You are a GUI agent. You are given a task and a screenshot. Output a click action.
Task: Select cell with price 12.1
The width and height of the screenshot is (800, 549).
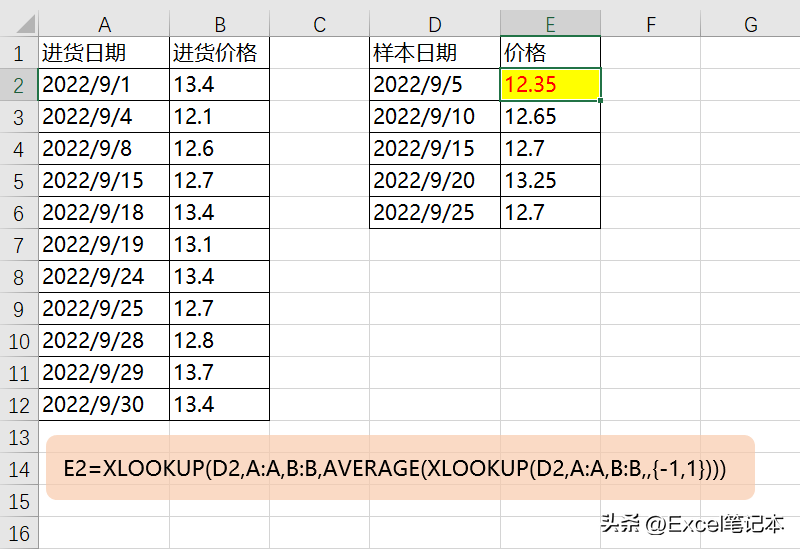click(219, 117)
